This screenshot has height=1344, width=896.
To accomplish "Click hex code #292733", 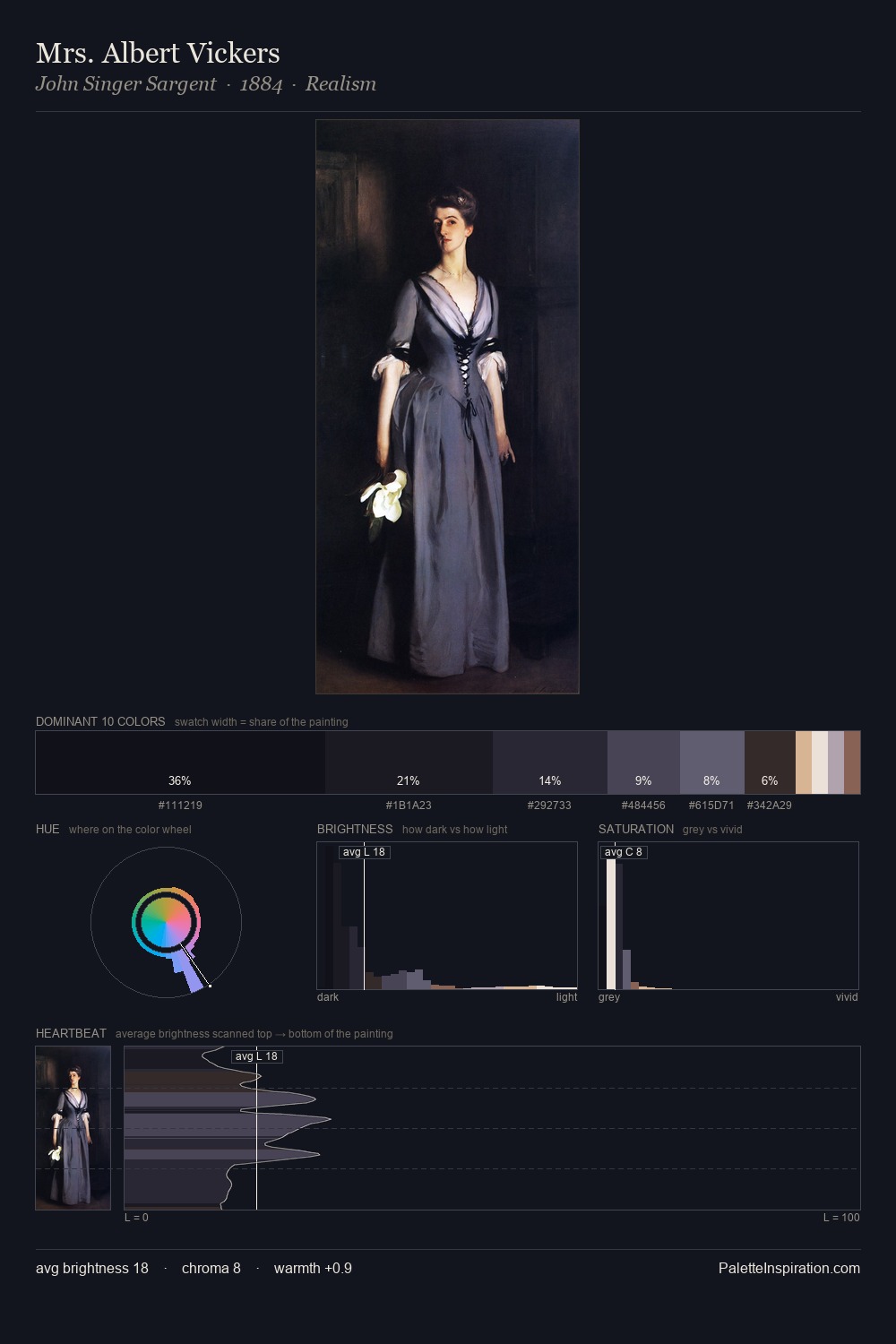I will [x=549, y=806].
